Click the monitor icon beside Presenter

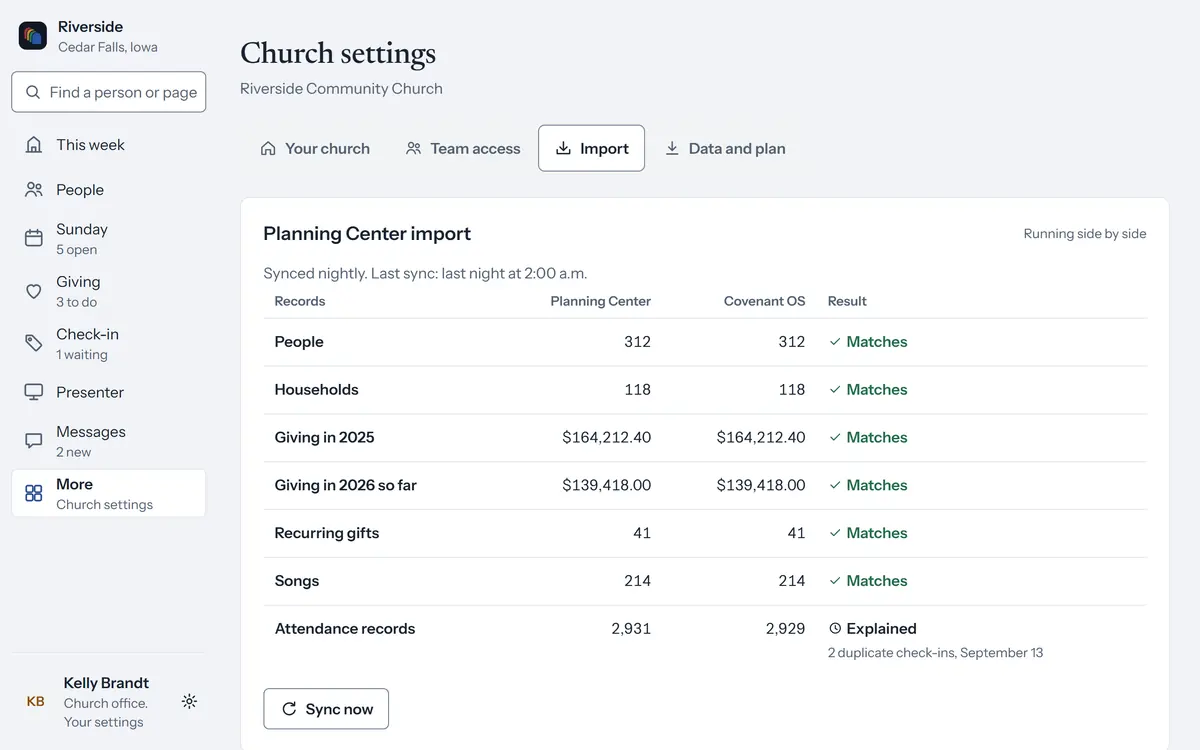point(34,392)
